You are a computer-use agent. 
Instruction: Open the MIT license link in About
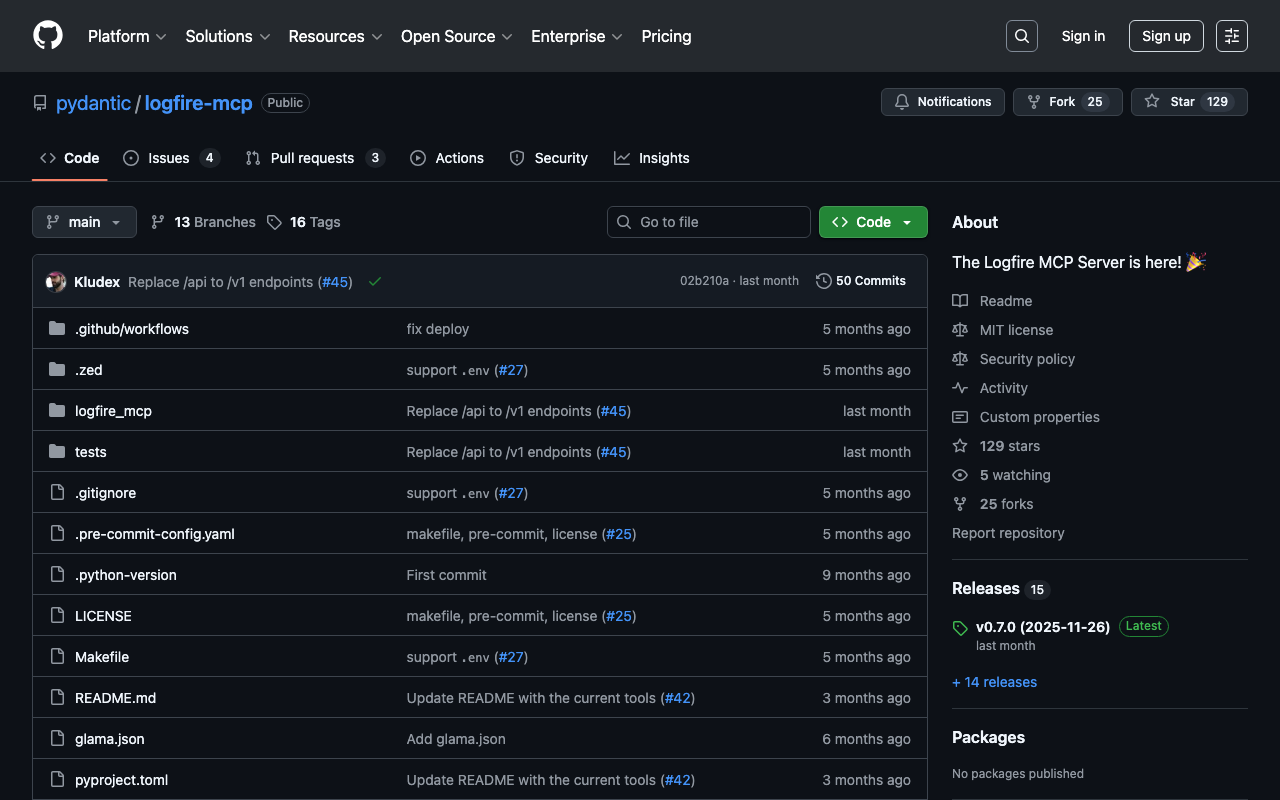[1016, 330]
